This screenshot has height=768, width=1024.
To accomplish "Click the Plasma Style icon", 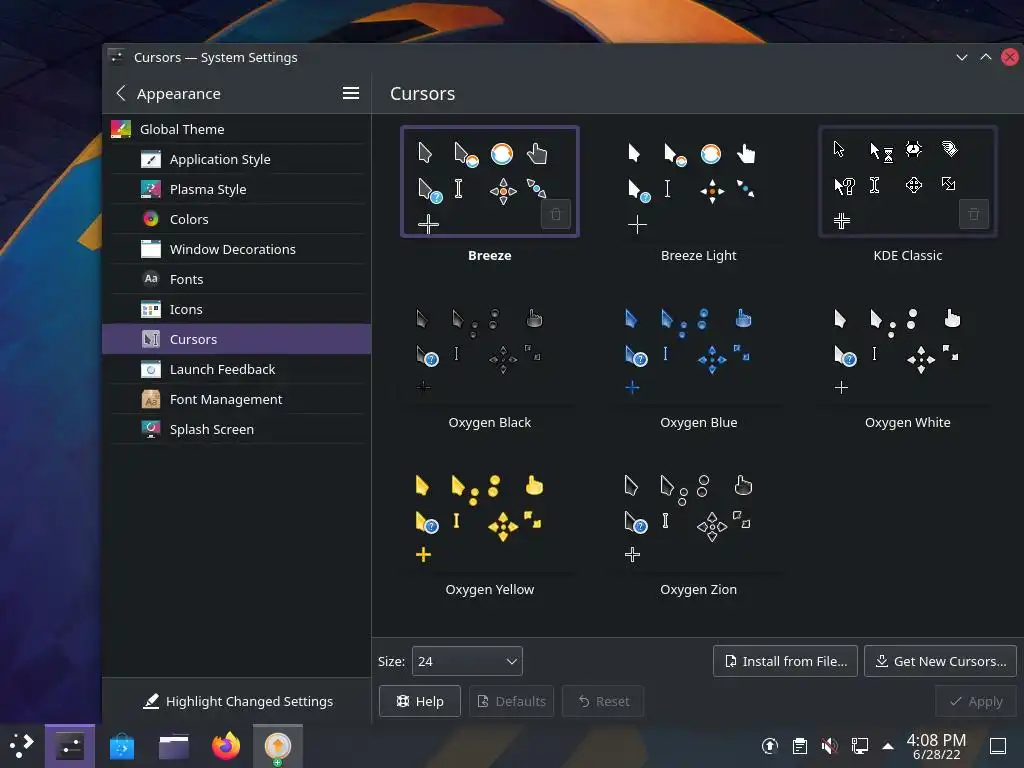I will [151, 189].
